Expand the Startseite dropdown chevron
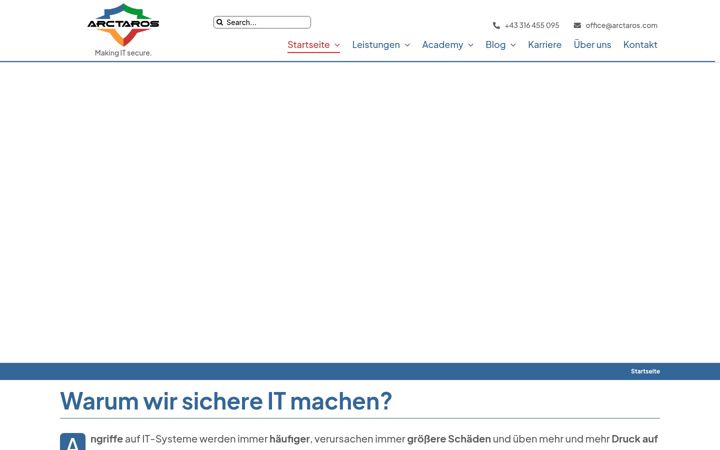Viewport: 720px width, 450px height. (337, 45)
